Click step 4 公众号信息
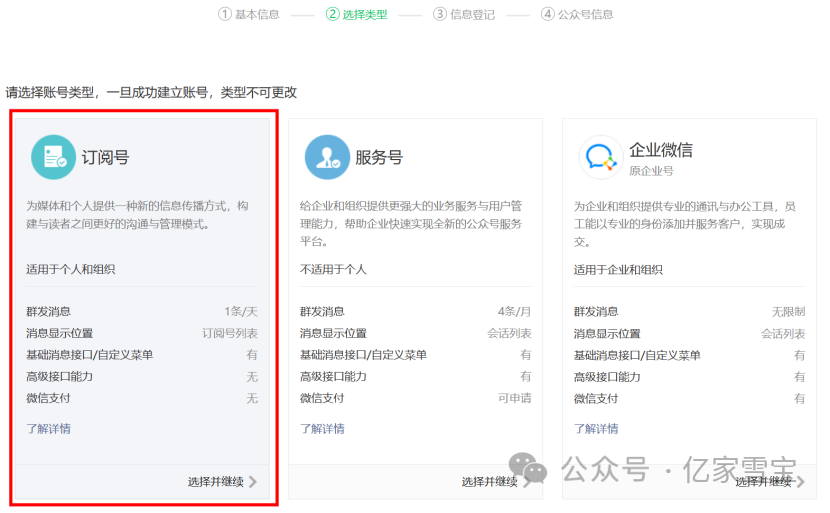The image size is (830, 513). click(x=577, y=14)
